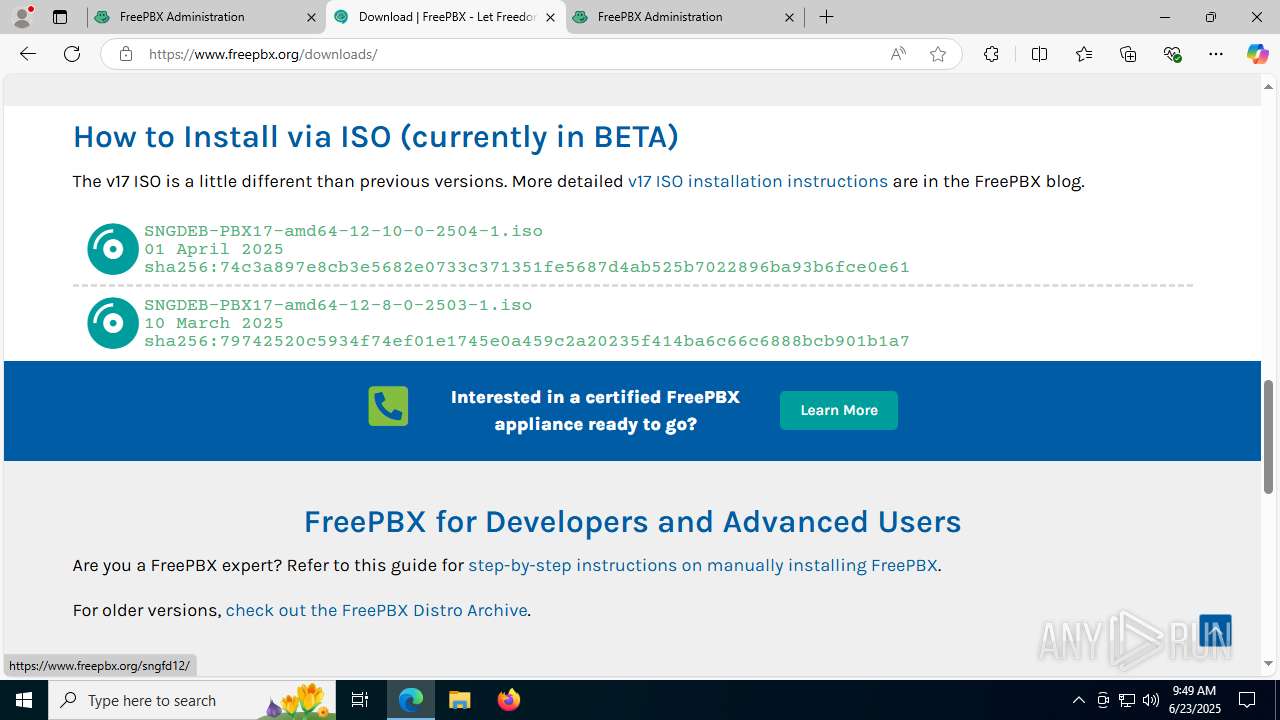Download SNGDEB-PBX17-amd64-12-10-0-2504-1.iso
Image resolution: width=1280 pixels, height=720 pixels.
(343, 231)
